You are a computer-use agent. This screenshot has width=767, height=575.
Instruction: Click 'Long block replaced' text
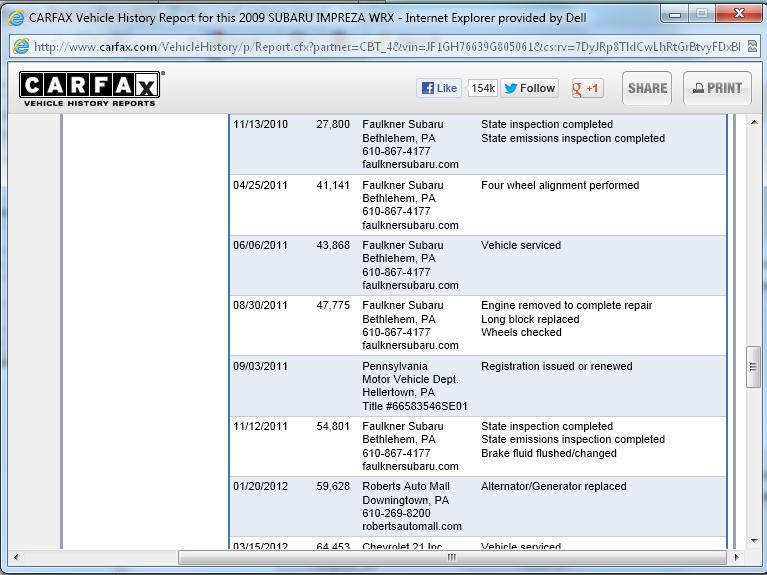530,319
